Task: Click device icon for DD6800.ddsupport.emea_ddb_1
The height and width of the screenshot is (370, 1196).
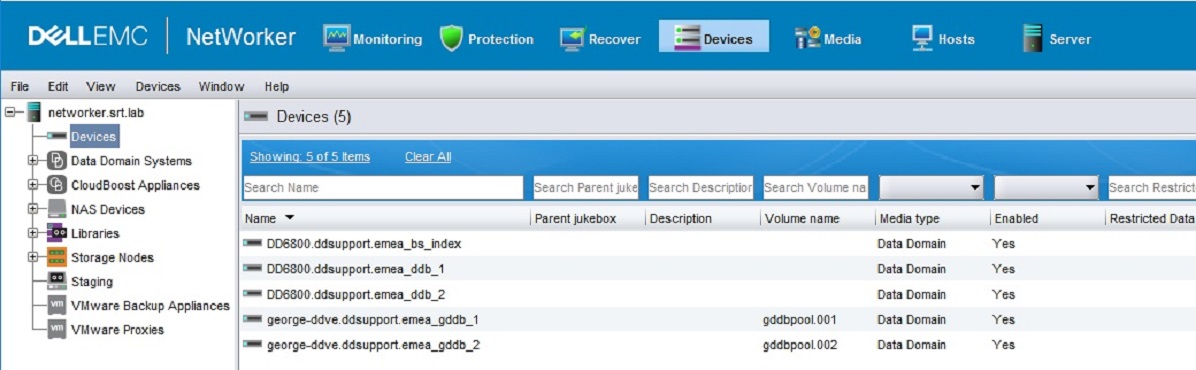Action: point(252,269)
